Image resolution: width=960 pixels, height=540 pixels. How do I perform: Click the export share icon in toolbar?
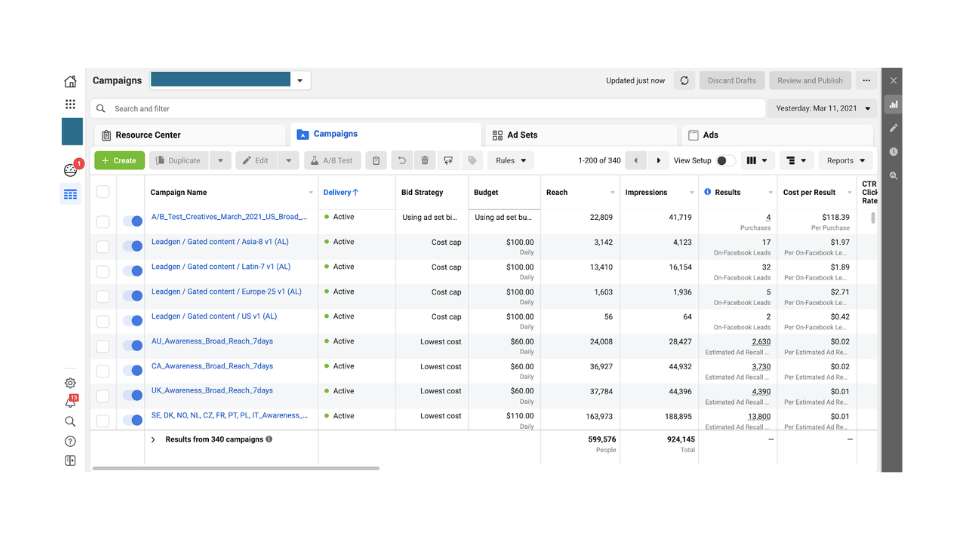point(448,160)
